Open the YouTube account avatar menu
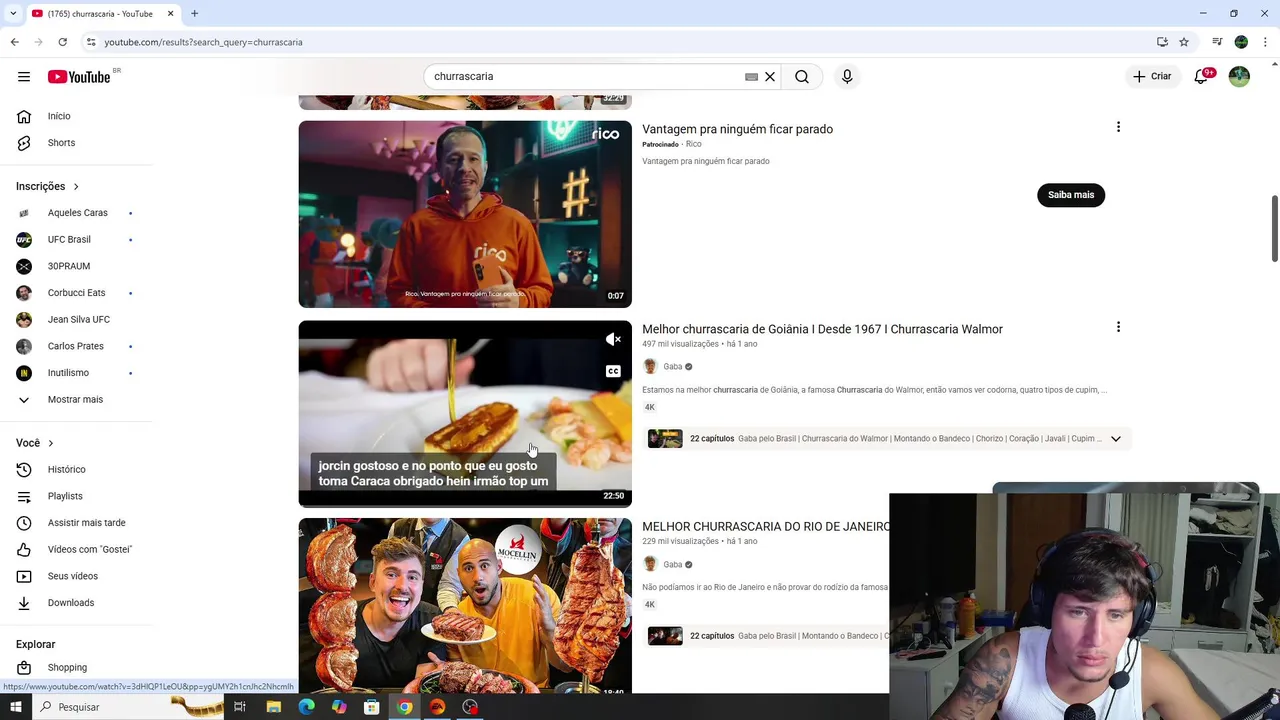Screen dimensions: 1280x720 1239,77
